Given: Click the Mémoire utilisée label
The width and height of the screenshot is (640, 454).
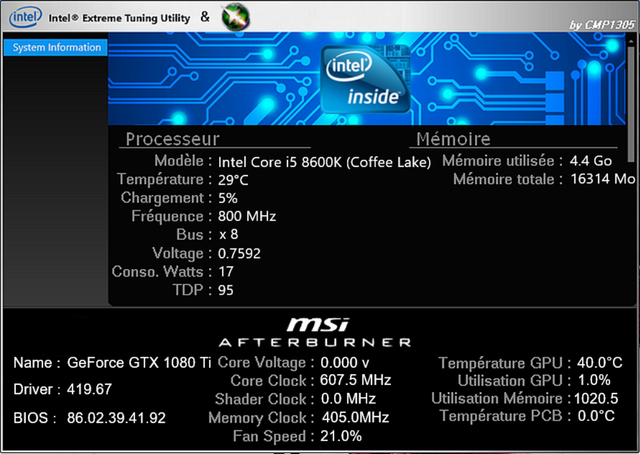Looking at the screenshot, I should 498,161.
